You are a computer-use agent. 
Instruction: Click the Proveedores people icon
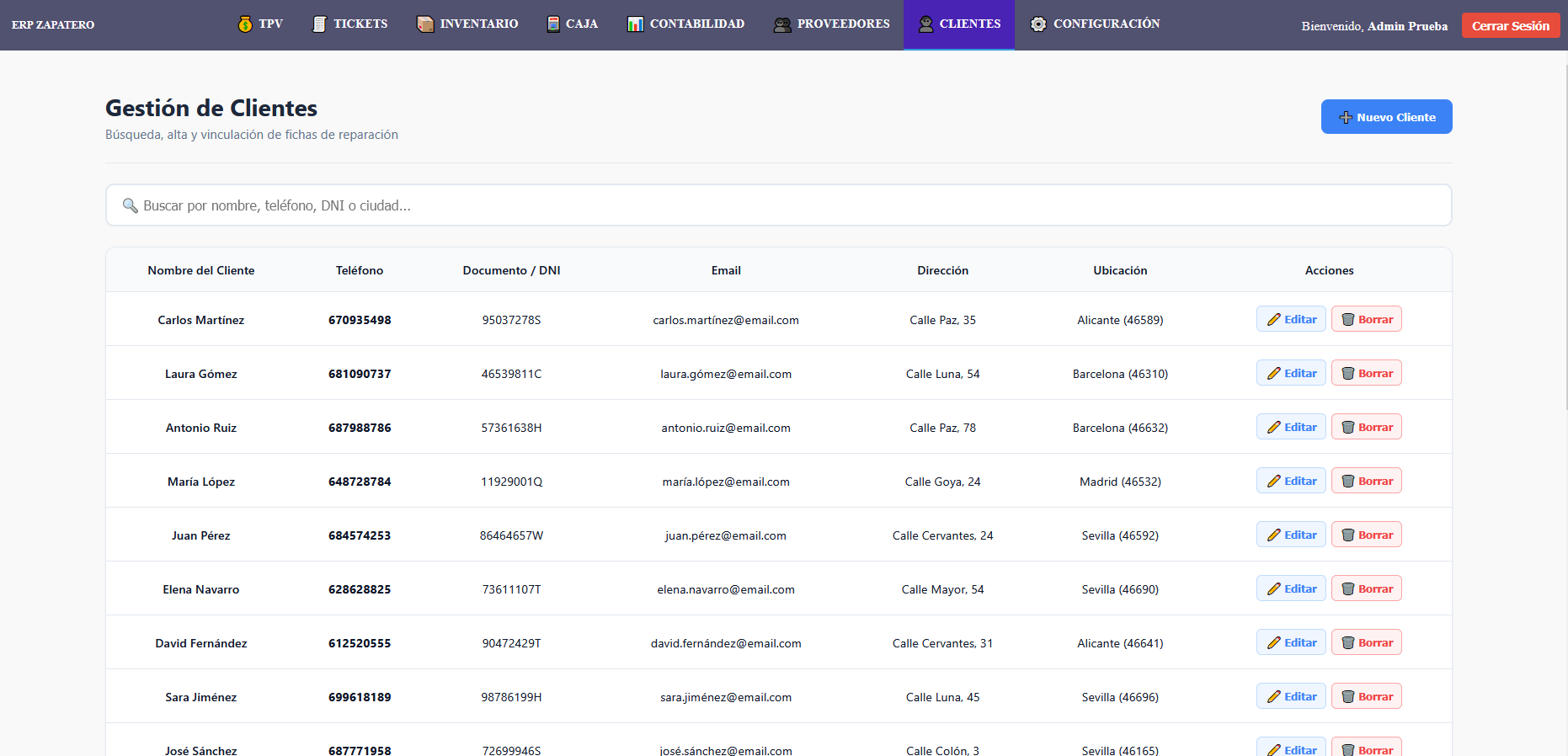coord(782,24)
